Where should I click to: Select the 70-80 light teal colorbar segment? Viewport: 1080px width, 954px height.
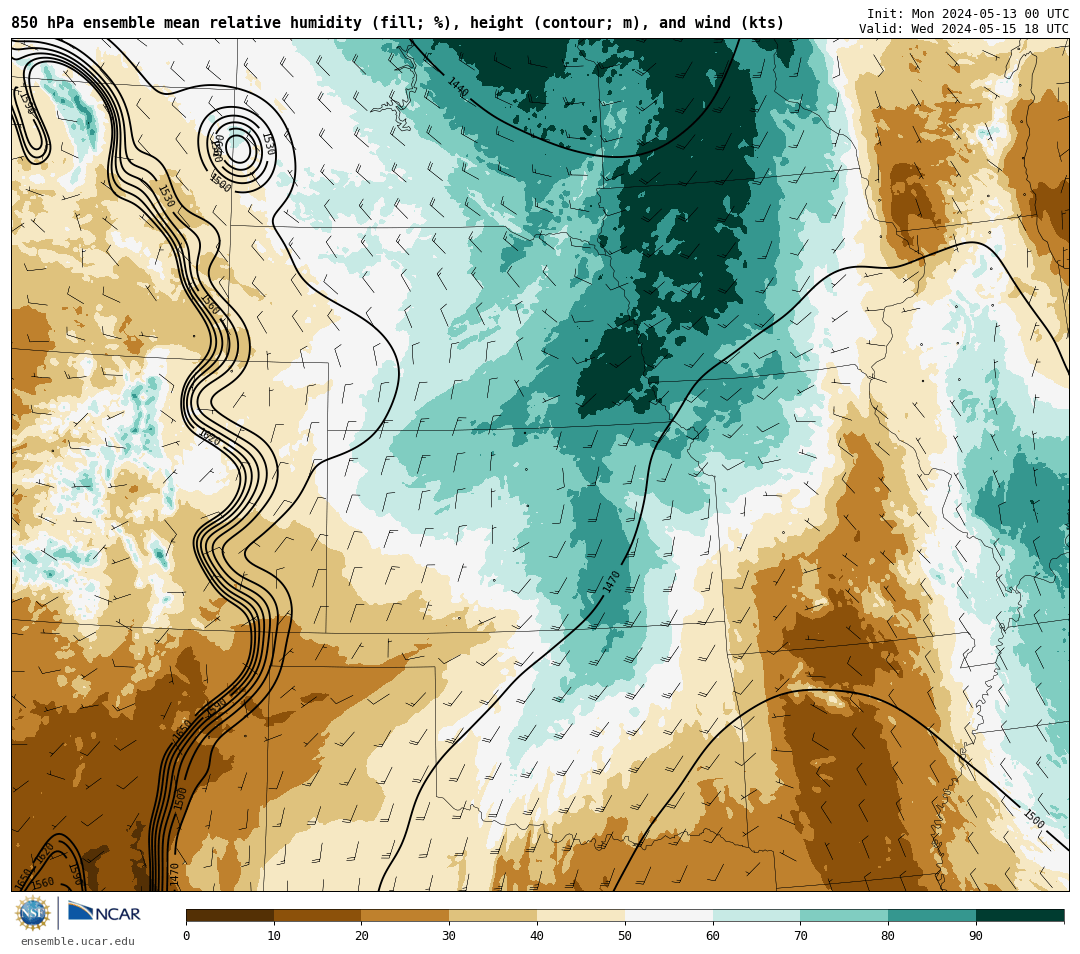(844, 916)
